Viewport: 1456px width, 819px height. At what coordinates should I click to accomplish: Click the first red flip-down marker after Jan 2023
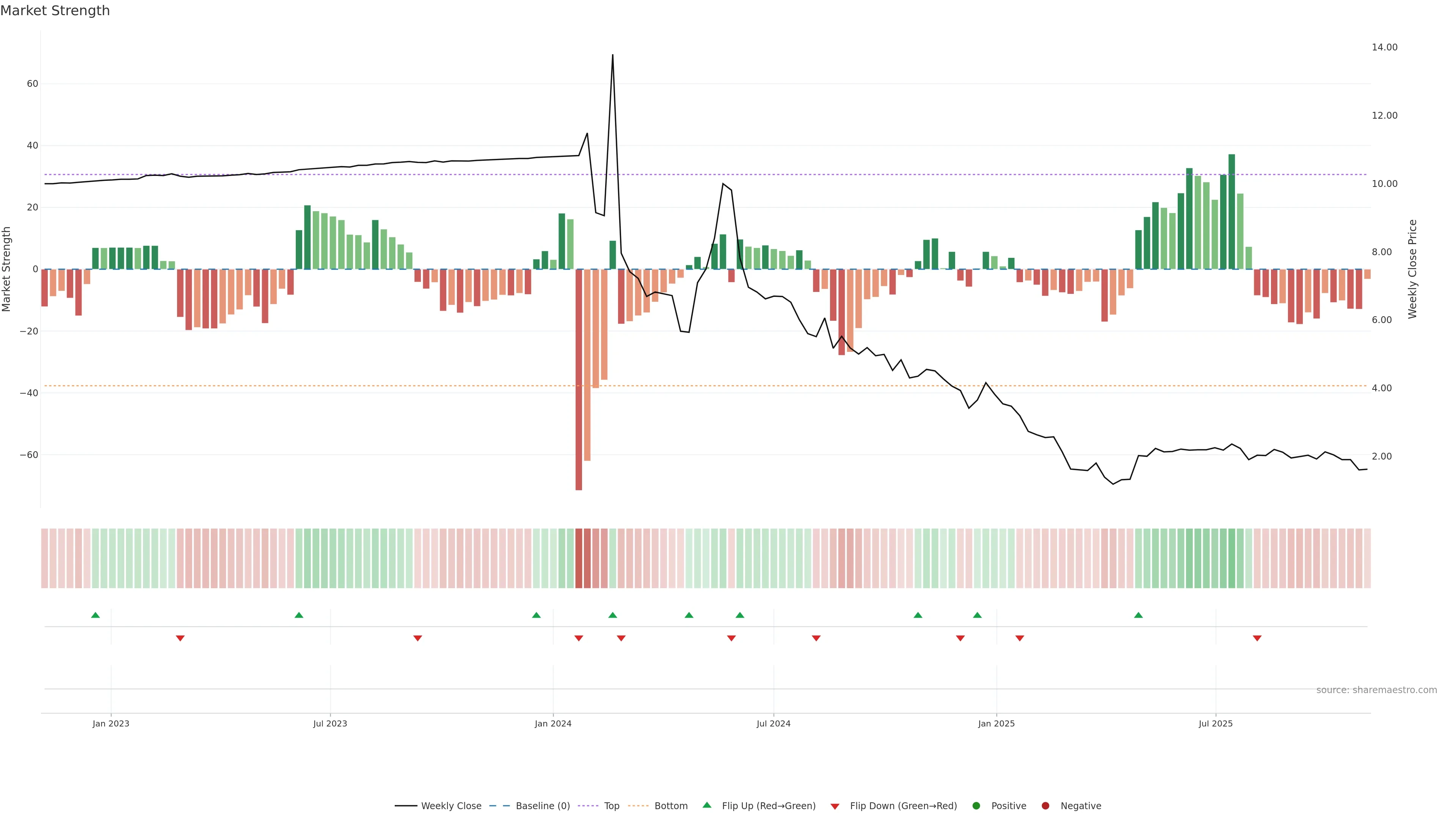click(x=180, y=638)
